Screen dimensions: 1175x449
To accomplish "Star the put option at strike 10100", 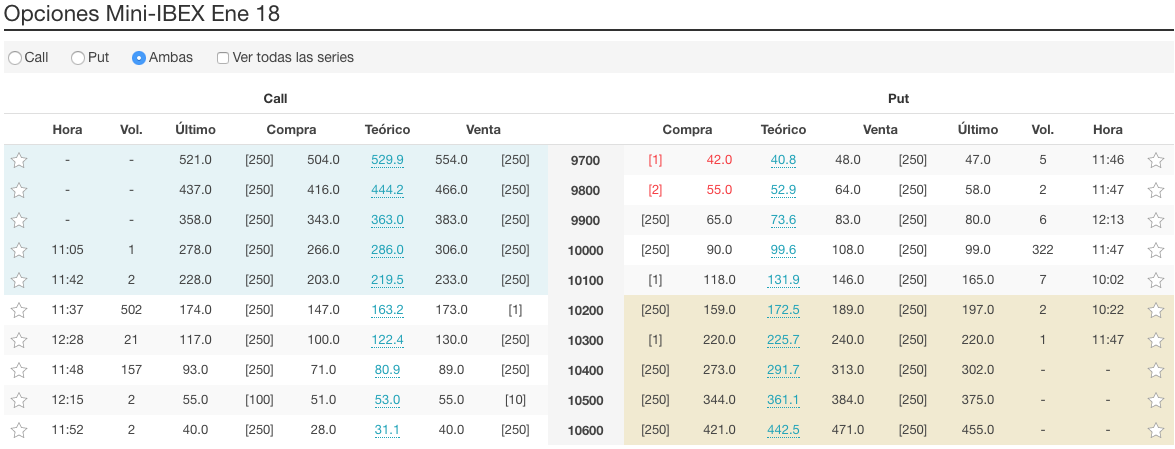I will click(1156, 280).
